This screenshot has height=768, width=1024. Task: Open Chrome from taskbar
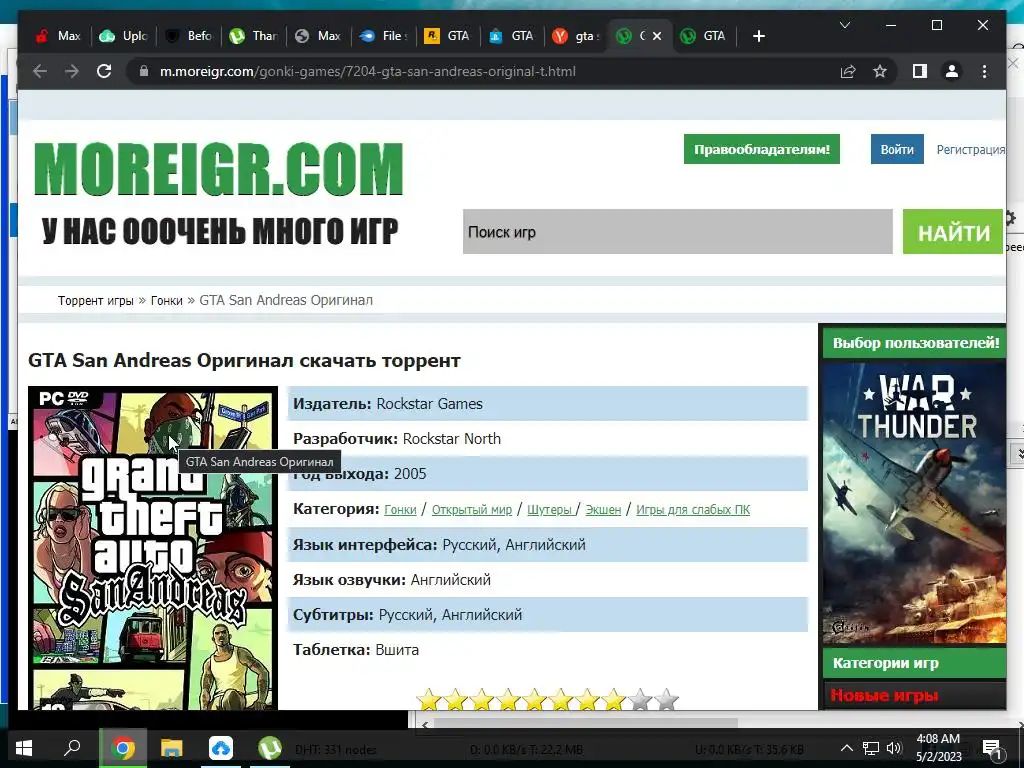click(123, 748)
